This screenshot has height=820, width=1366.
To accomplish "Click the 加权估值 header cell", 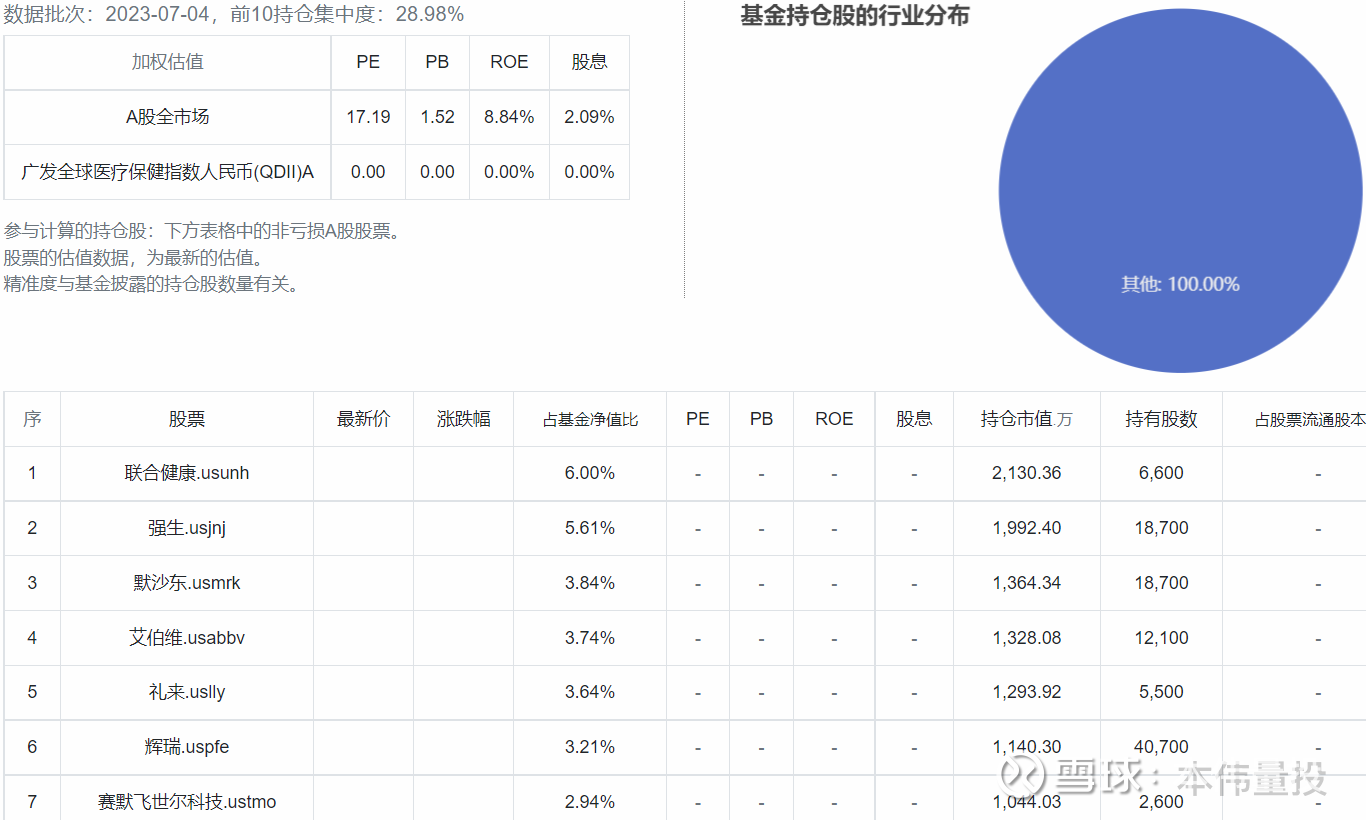I will tap(168, 62).
